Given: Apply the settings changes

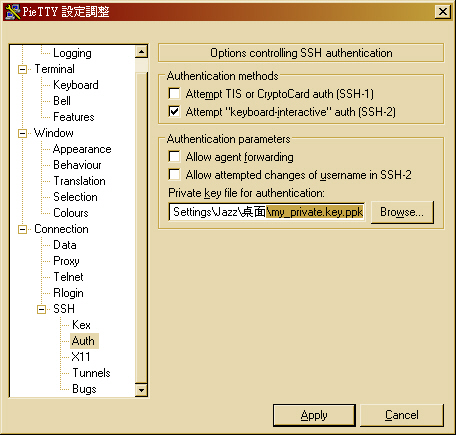Looking at the screenshot, I should pyautogui.click(x=314, y=415).
